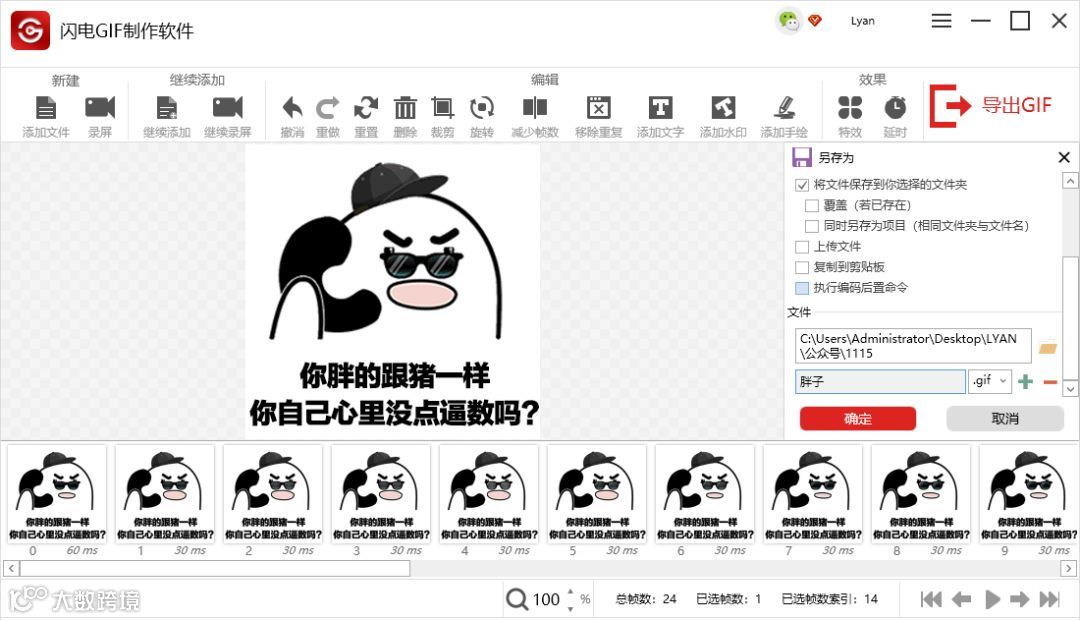This screenshot has height=620, width=1080.
Task: Click the WeChat icon in title bar
Action: [x=788, y=21]
